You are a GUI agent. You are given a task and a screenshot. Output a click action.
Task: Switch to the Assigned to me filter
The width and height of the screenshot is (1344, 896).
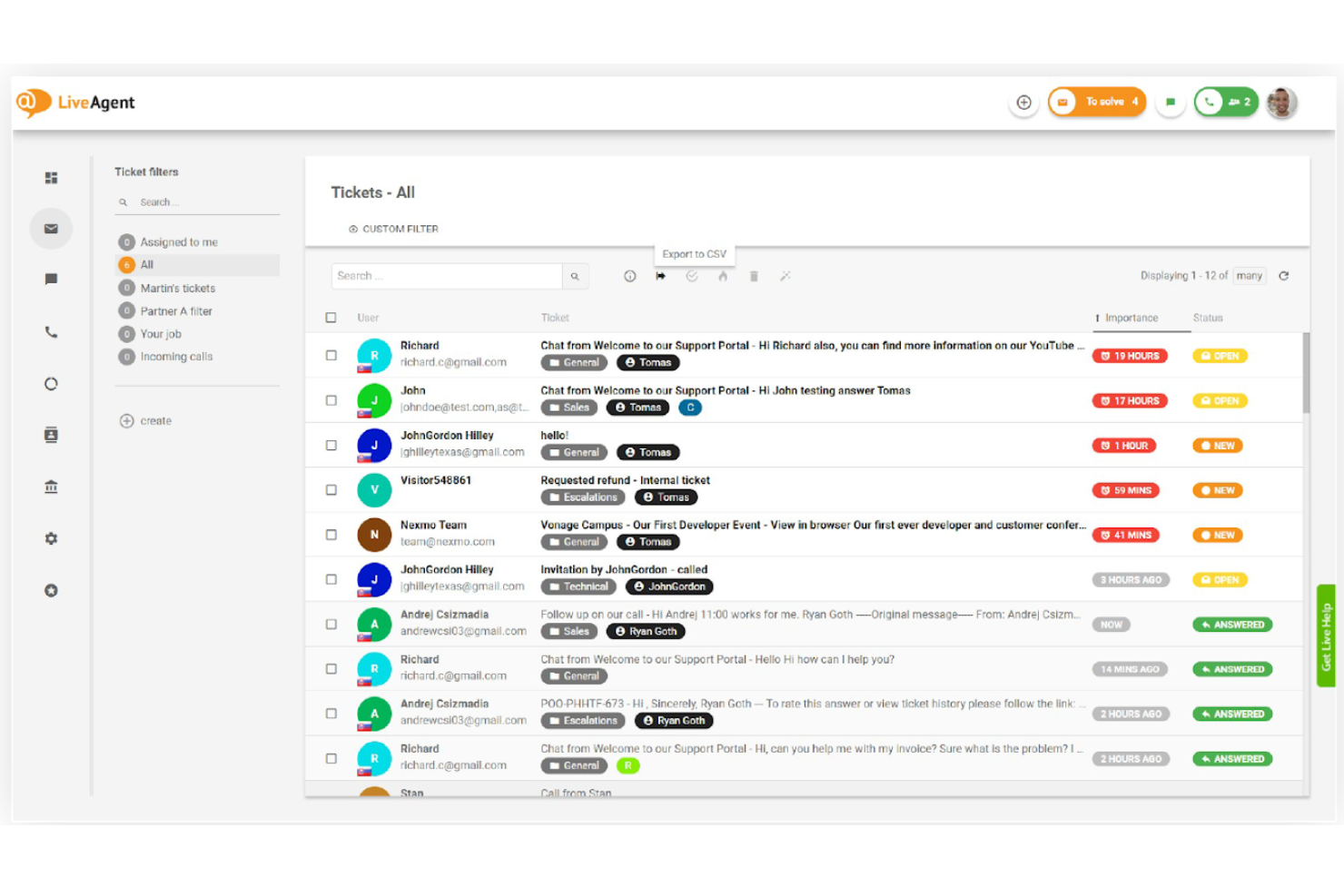tap(179, 241)
